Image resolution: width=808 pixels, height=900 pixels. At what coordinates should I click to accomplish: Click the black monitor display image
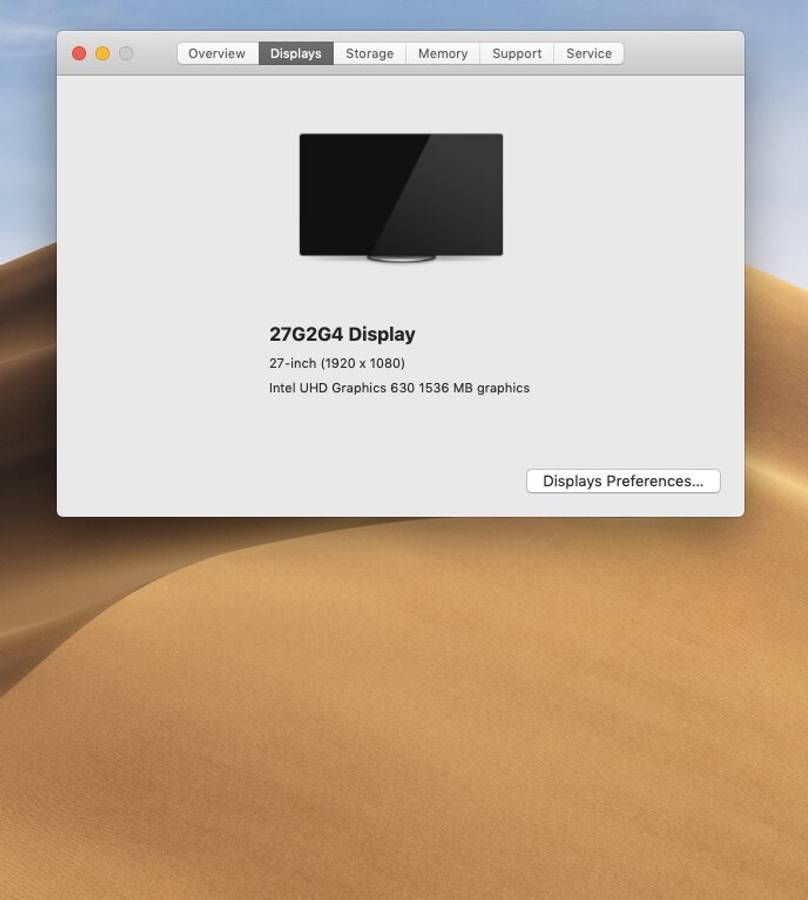401,197
